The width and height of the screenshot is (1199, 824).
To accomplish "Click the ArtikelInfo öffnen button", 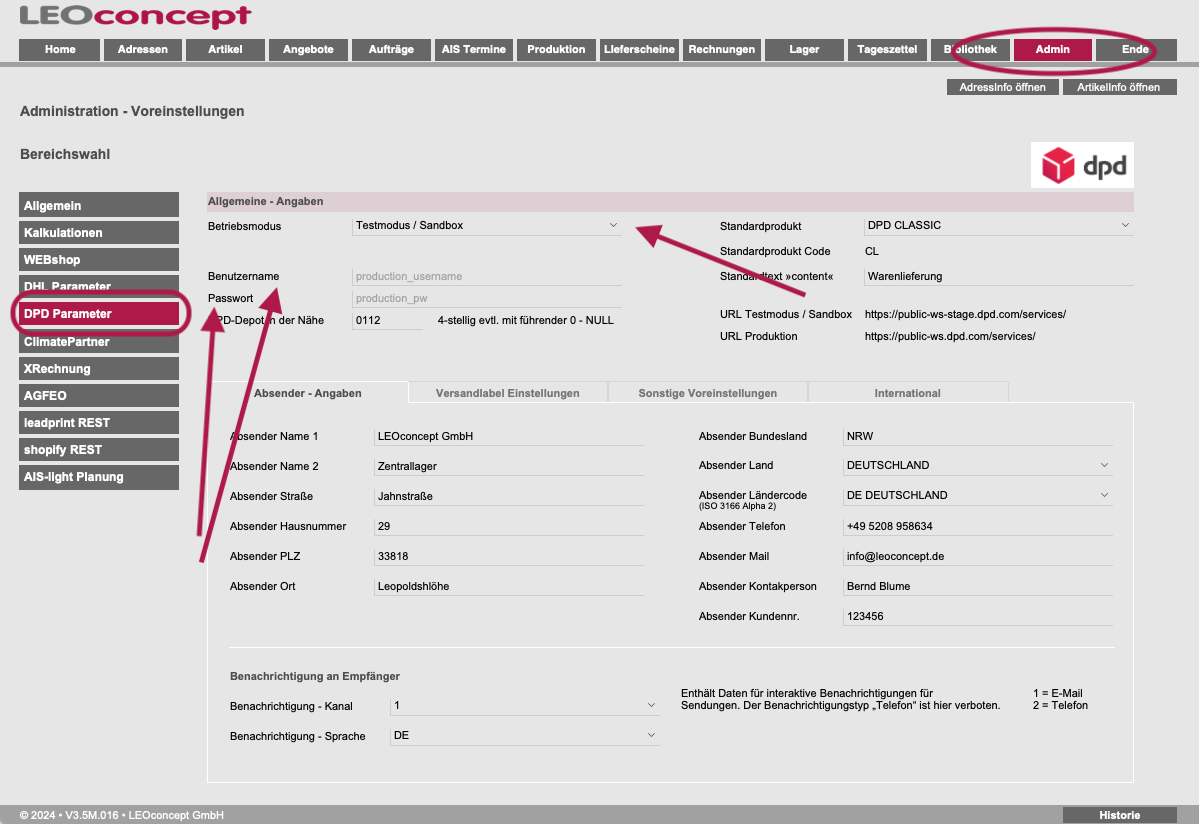I will (1119, 87).
